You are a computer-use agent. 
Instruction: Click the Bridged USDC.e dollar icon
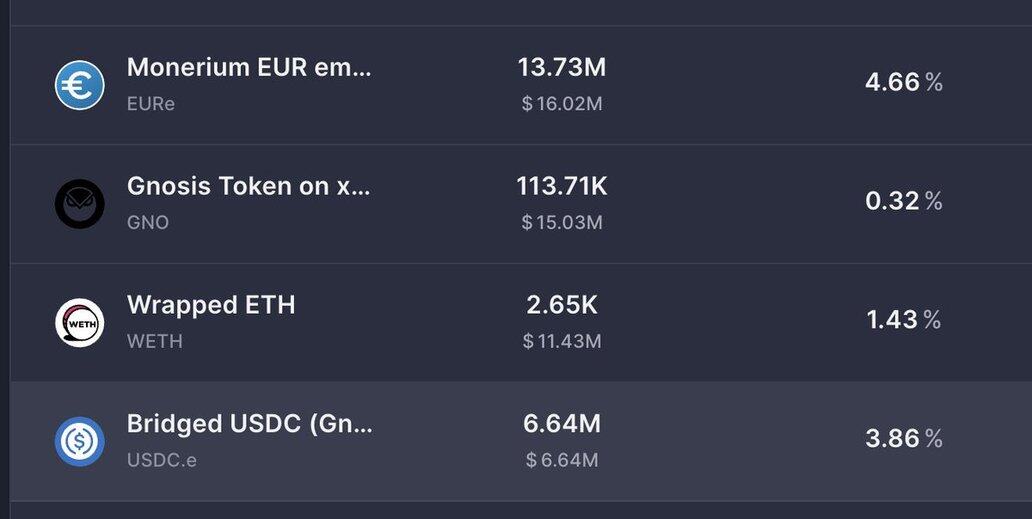click(79, 441)
